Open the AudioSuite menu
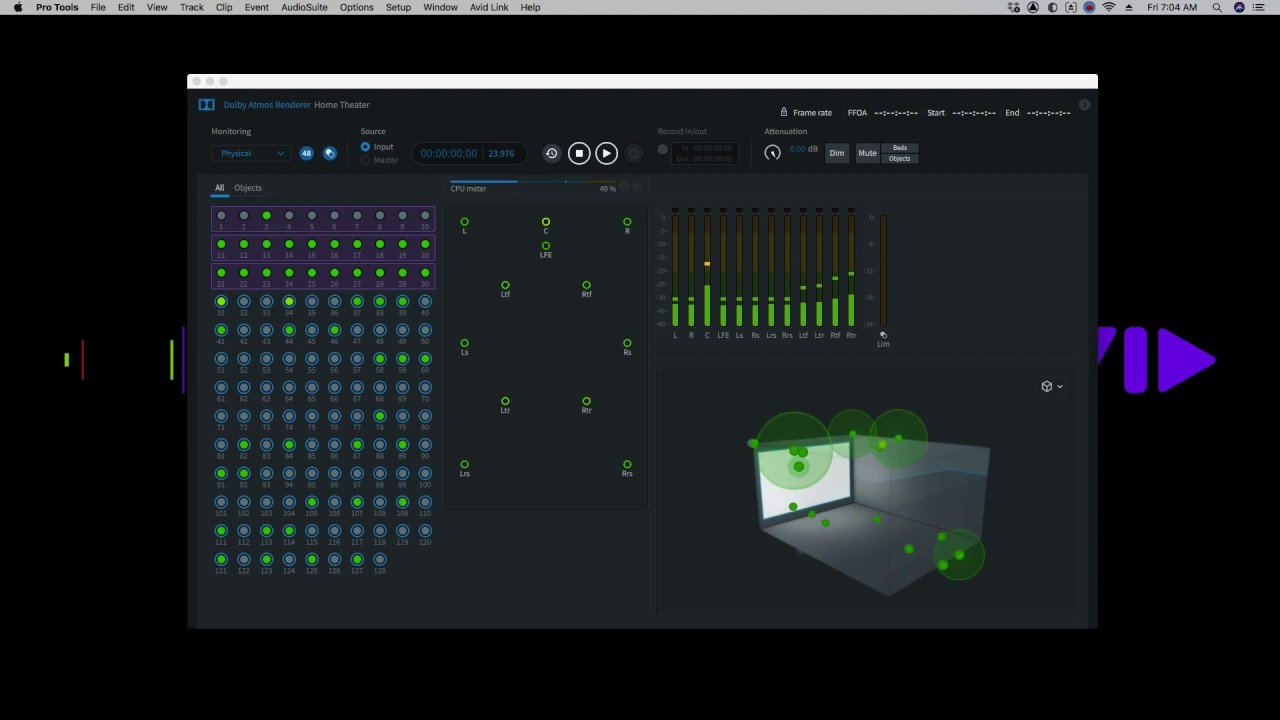This screenshot has width=1280, height=720. coord(304,7)
